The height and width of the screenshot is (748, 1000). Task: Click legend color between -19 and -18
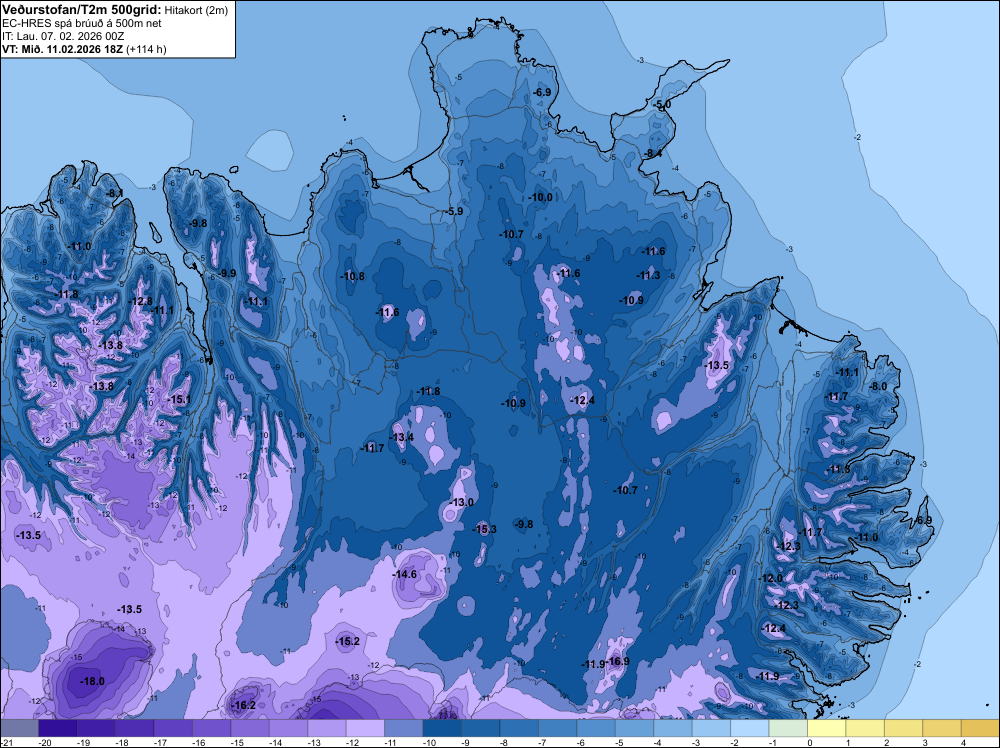(x=96, y=728)
